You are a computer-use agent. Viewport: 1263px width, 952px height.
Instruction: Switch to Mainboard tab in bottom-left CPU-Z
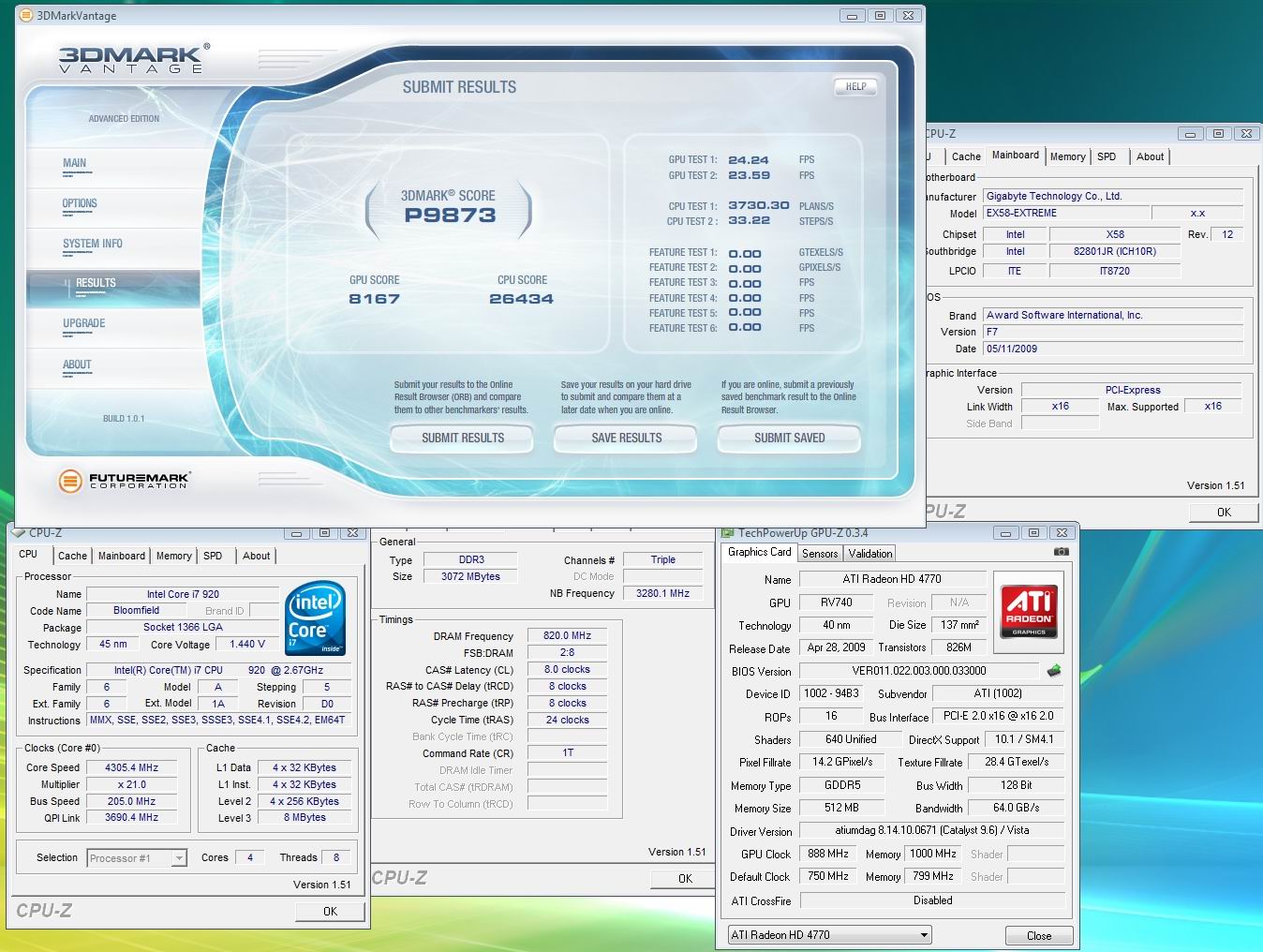click(x=122, y=556)
